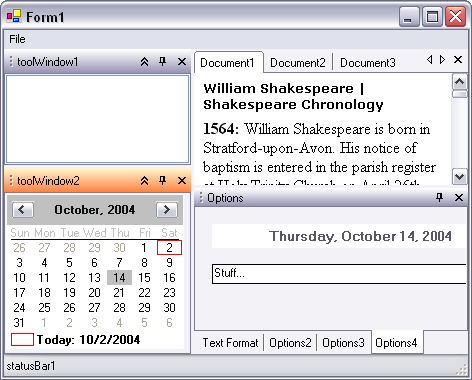Click the Form1 application icon
Image resolution: width=472 pixels, height=380 pixels.
point(14,16)
